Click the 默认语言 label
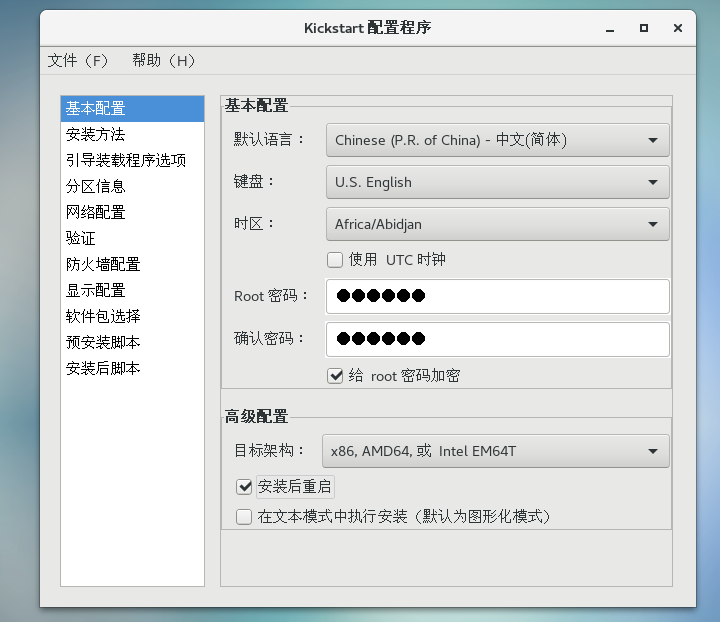Viewport: 720px width, 622px height. pos(269,139)
